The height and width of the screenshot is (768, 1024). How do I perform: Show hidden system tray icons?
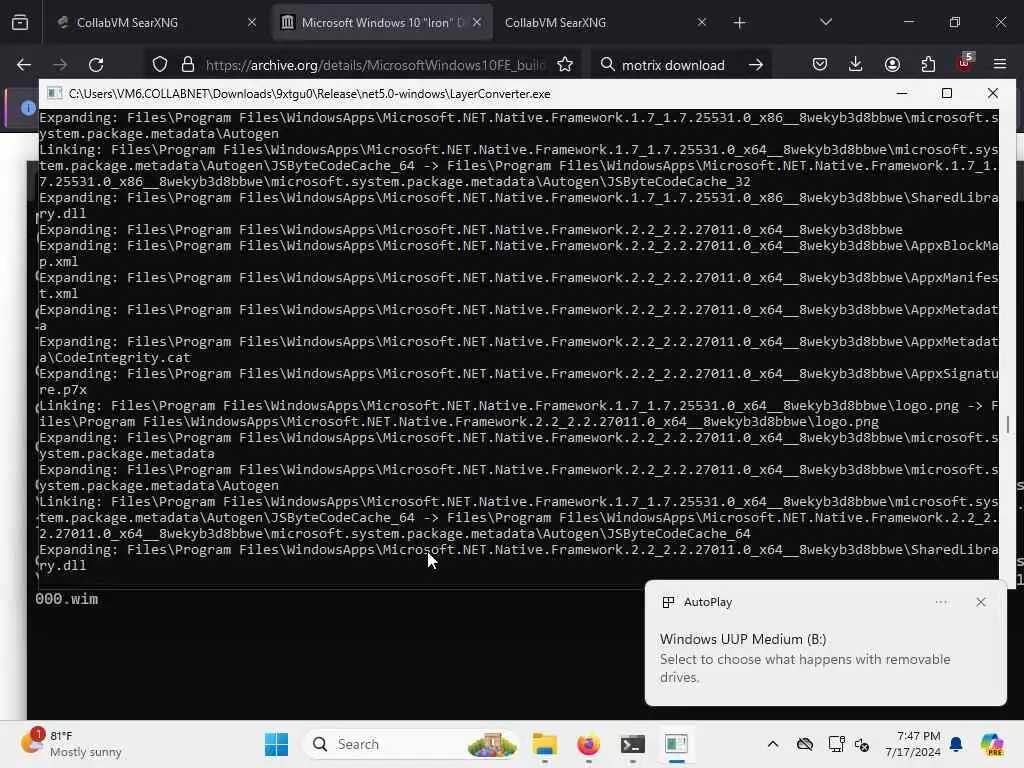pos(773,744)
